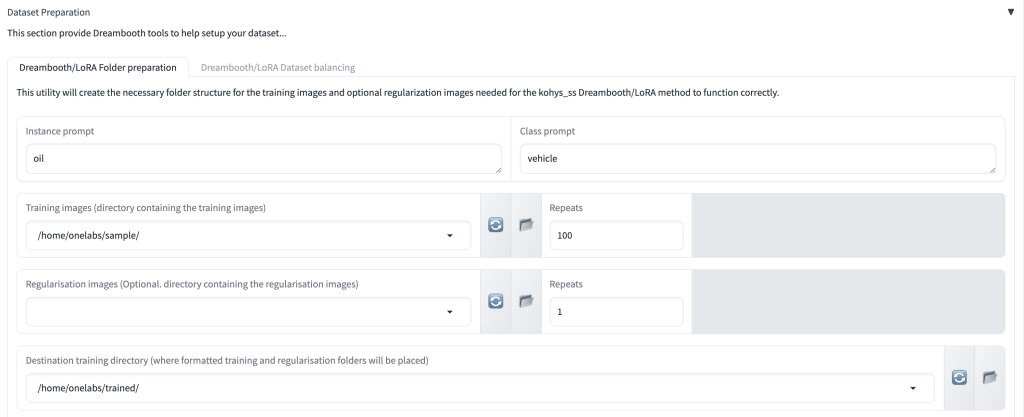Collapse the Dataset Preparation section arrow
The width and height of the screenshot is (1024, 417).
[1011, 12]
